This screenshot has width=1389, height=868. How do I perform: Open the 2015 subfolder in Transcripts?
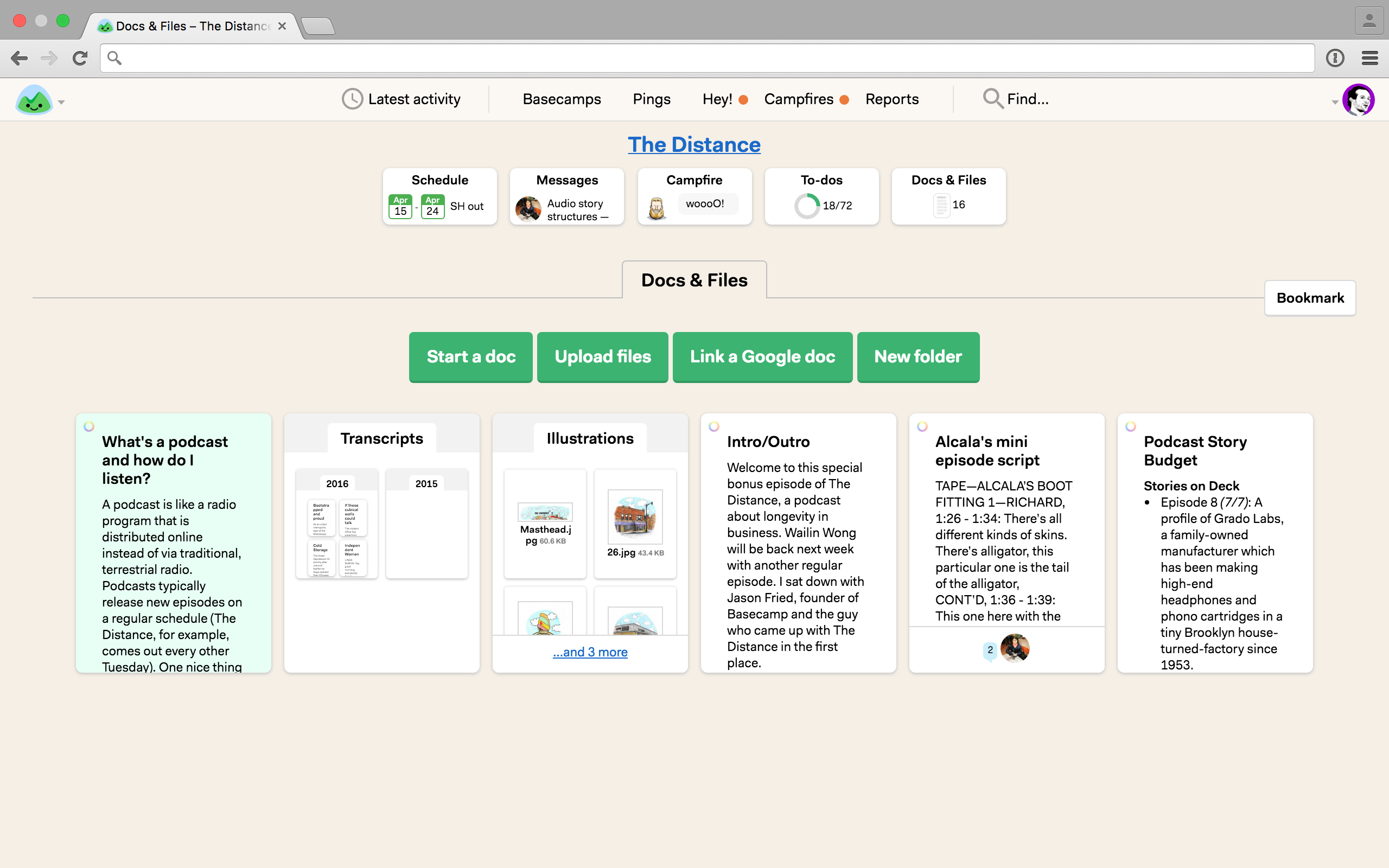(426, 524)
